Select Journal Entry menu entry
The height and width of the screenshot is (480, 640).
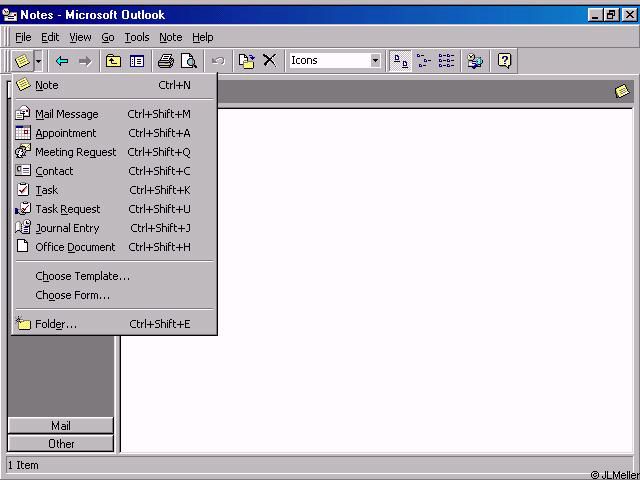point(114,228)
